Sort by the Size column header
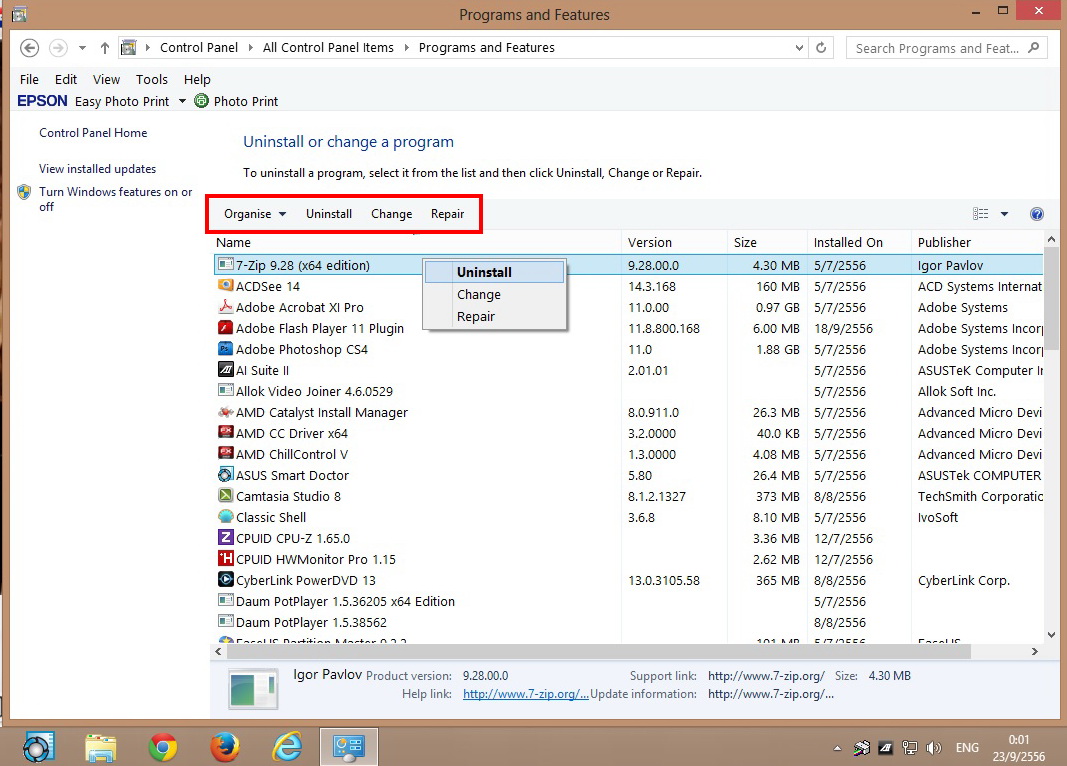Viewport: 1067px width, 766px height. (x=766, y=242)
